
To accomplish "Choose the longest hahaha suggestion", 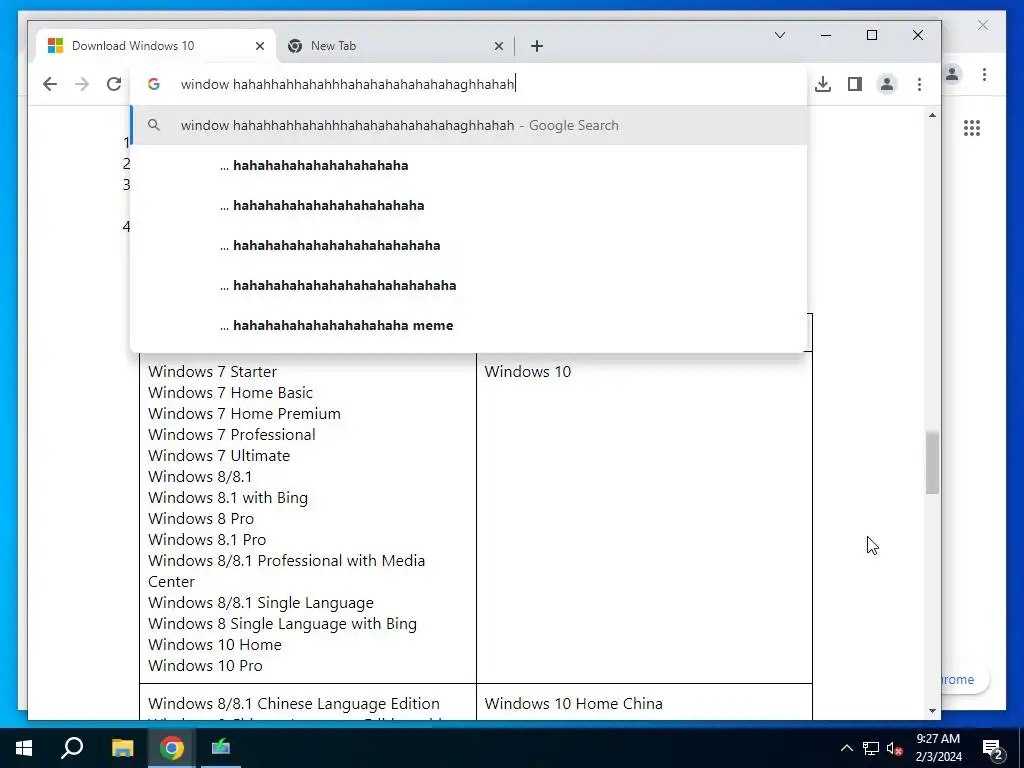I will (x=469, y=285).
